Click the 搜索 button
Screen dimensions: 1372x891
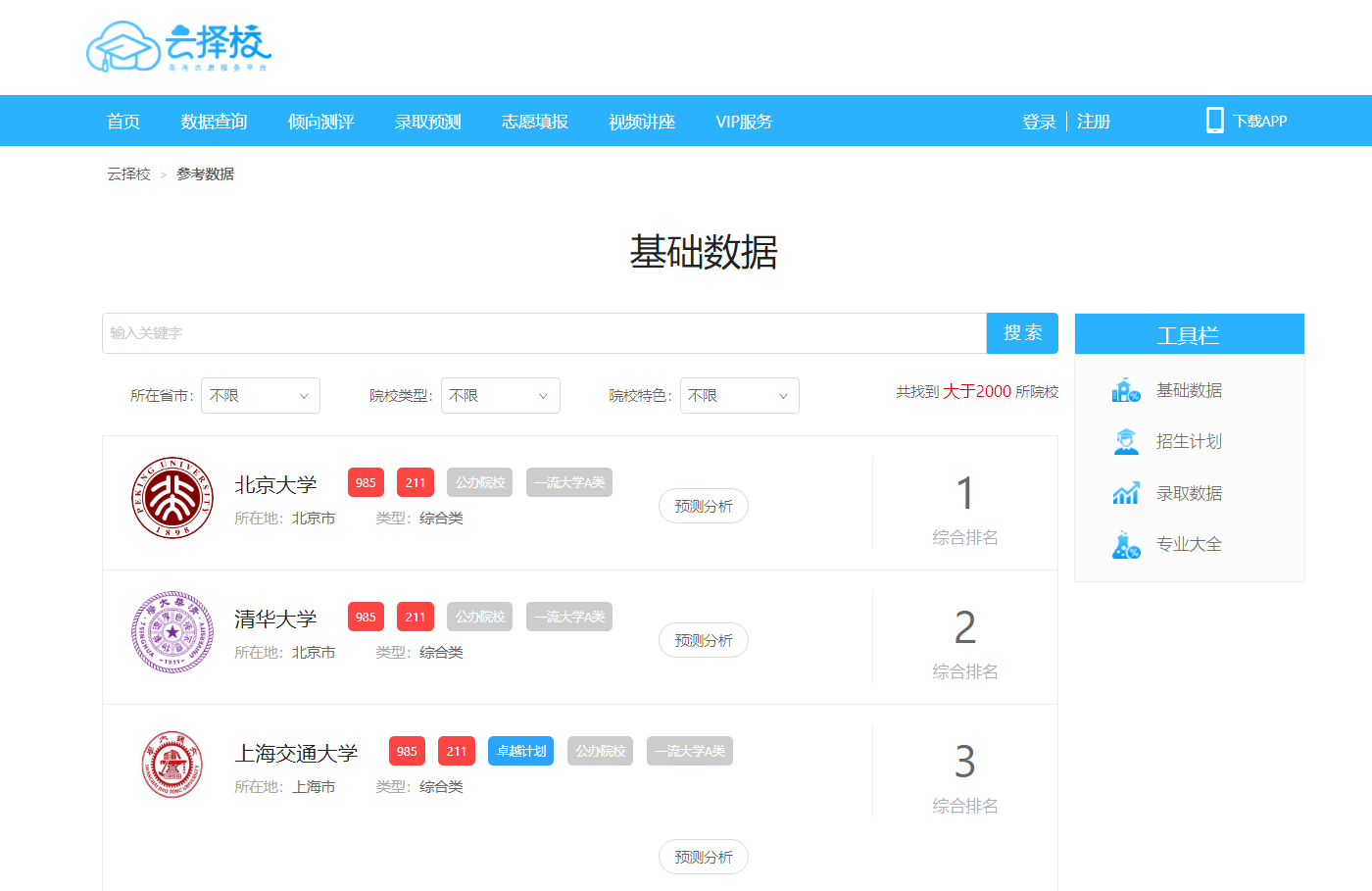[x=1022, y=333]
